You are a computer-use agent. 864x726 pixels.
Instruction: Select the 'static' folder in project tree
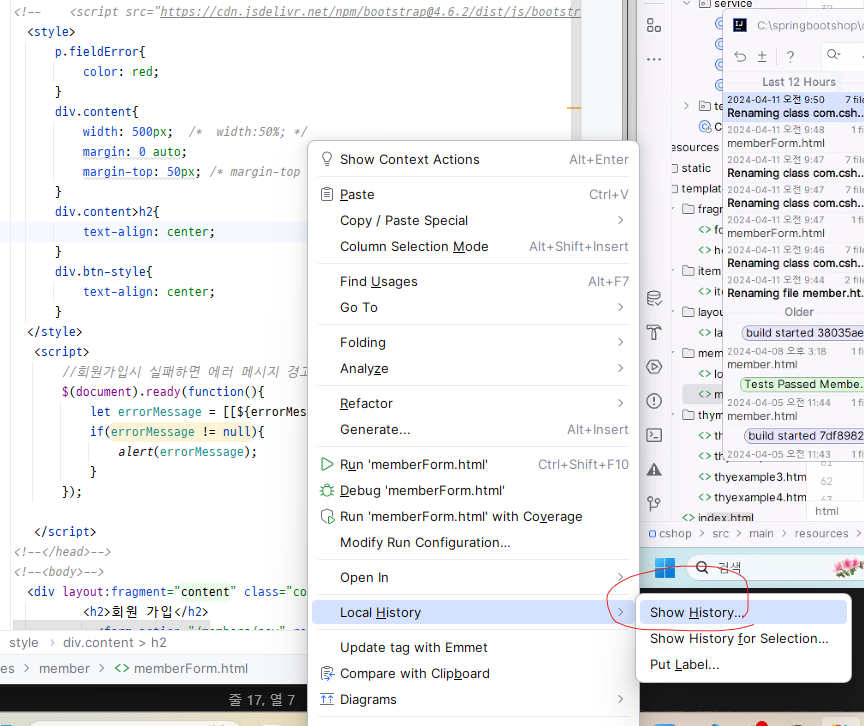pyautogui.click(x=696, y=168)
